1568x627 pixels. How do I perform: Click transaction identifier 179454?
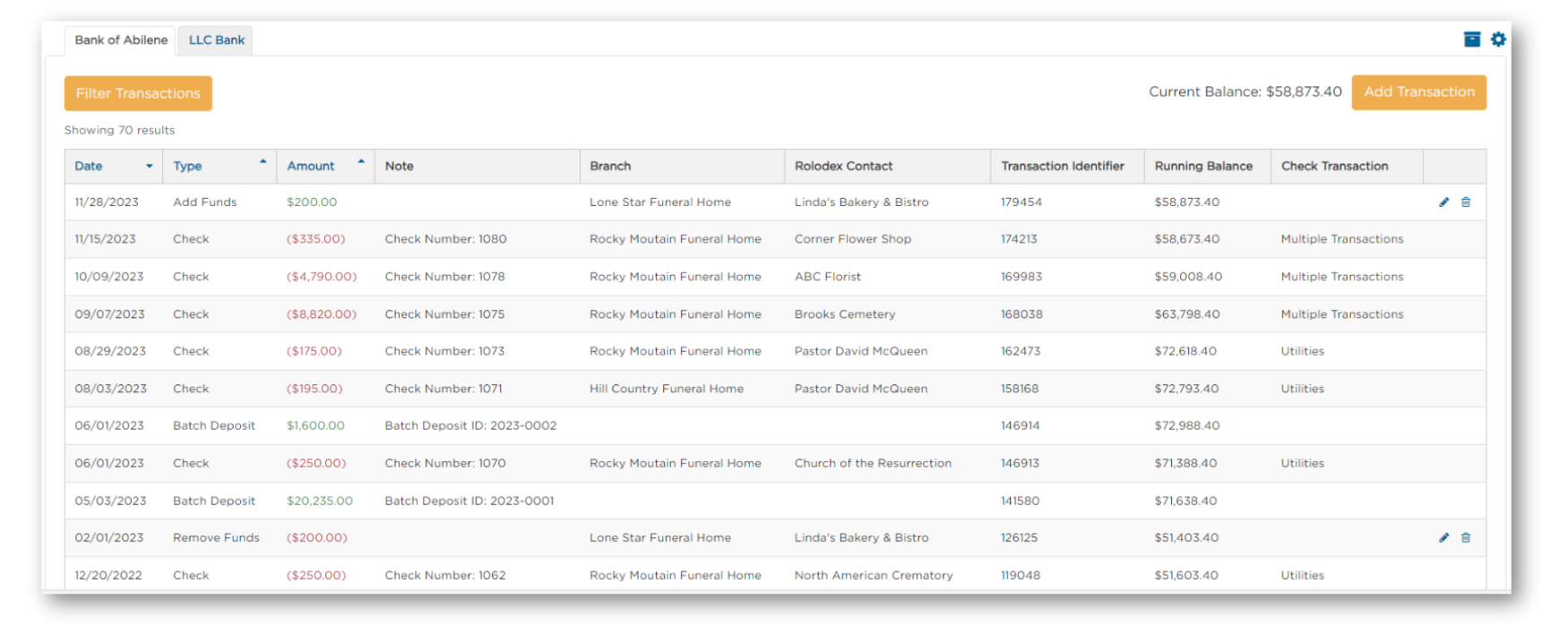[1021, 202]
